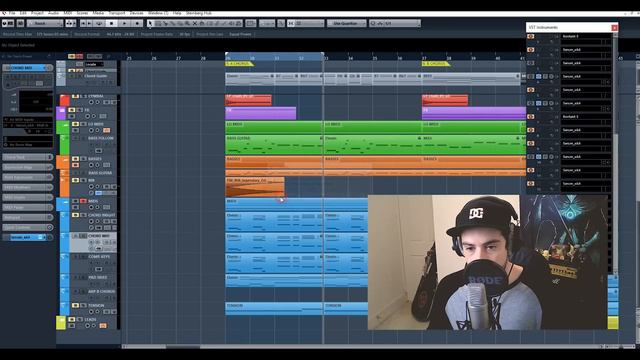Select the Mute tool with X icon
This screenshot has height=360, width=640.
click(195, 24)
